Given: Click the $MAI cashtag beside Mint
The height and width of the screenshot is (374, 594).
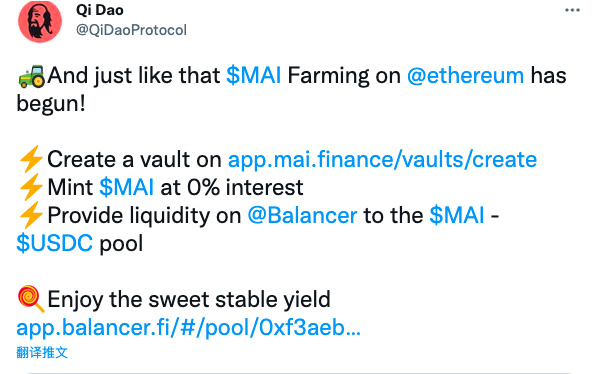Looking at the screenshot, I should coord(126,187).
